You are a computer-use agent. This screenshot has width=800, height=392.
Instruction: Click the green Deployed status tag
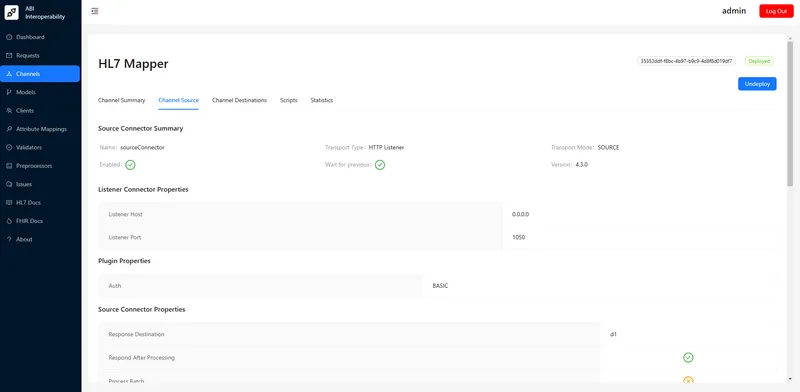point(759,61)
